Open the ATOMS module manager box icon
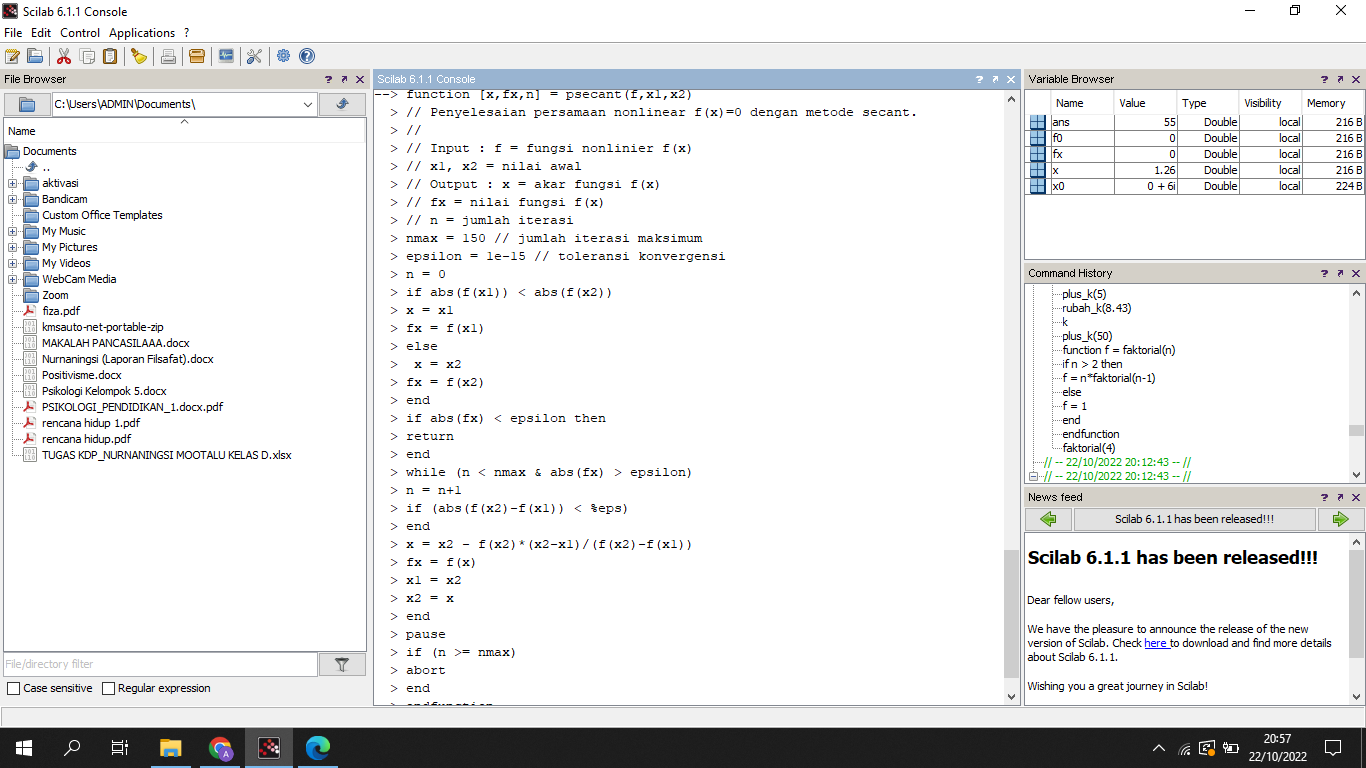 [x=197, y=56]
